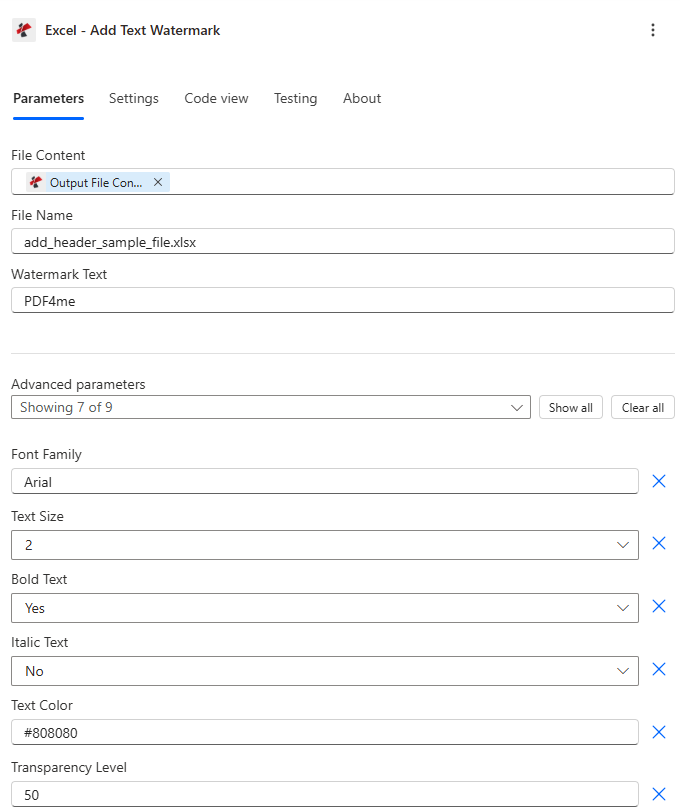Open the Text Size dropdown
This screenshot has height=811, width=680.
pyautogui.click(x=325, y=545)
